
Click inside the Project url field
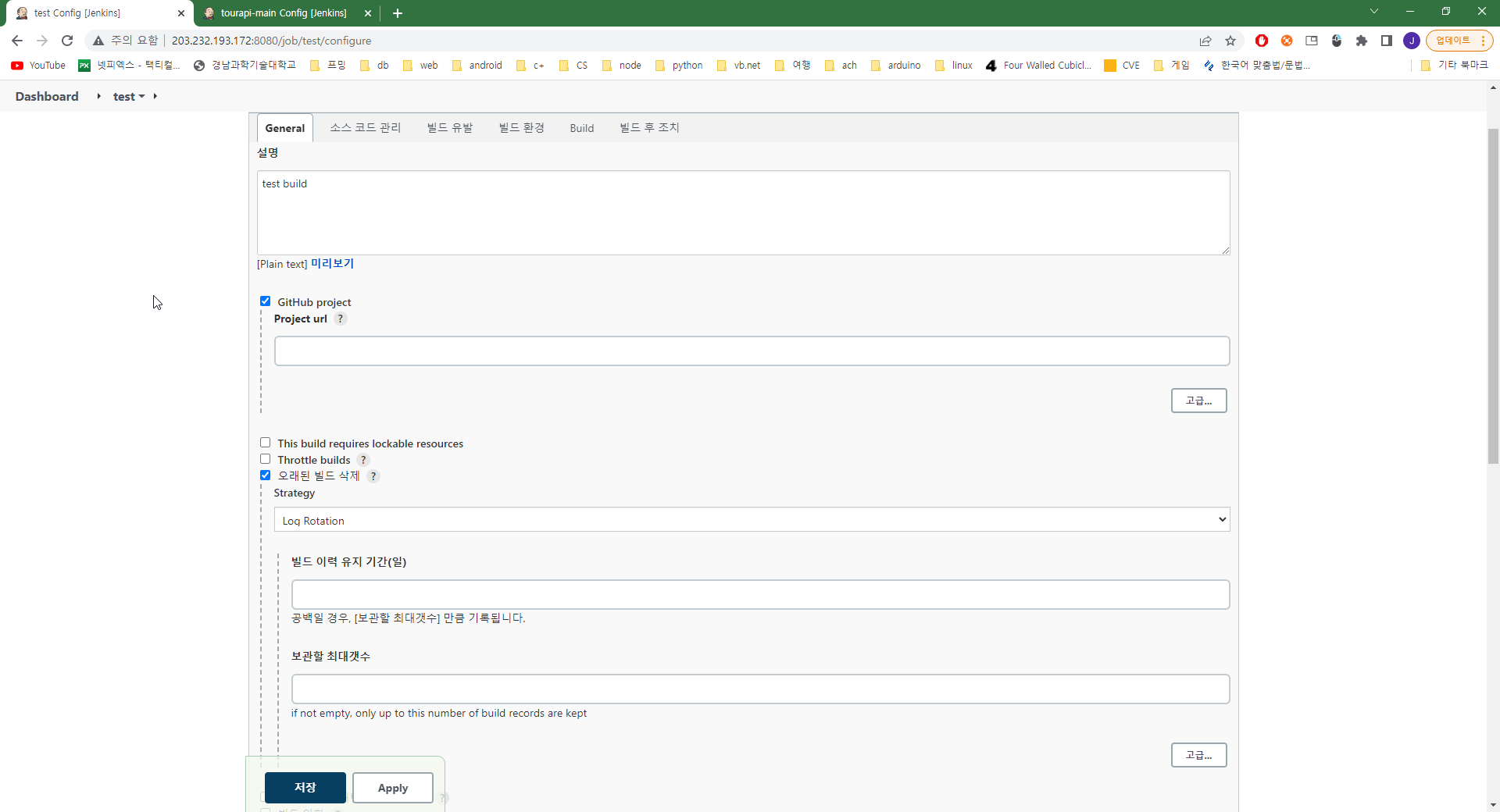click(751, 351)
